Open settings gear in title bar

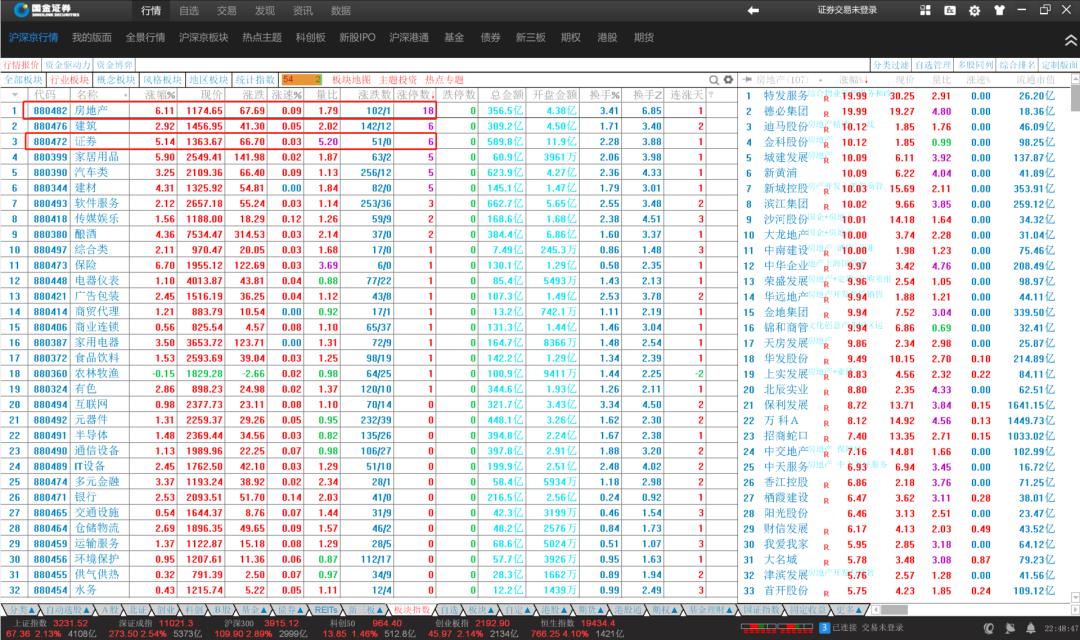[974, 11]
